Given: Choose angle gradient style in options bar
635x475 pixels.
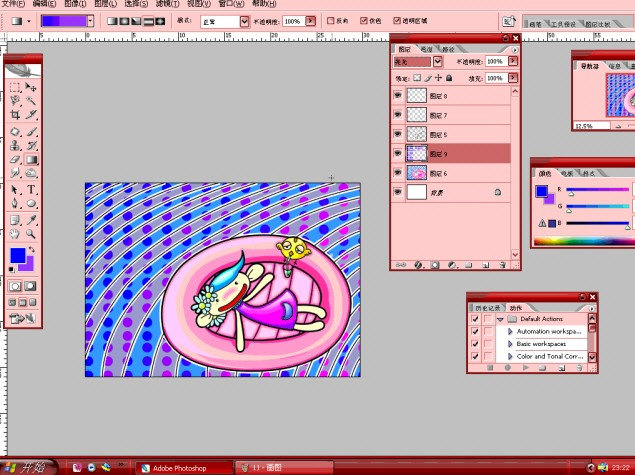Looking at the screenshot, I should (x=136, y=21).
